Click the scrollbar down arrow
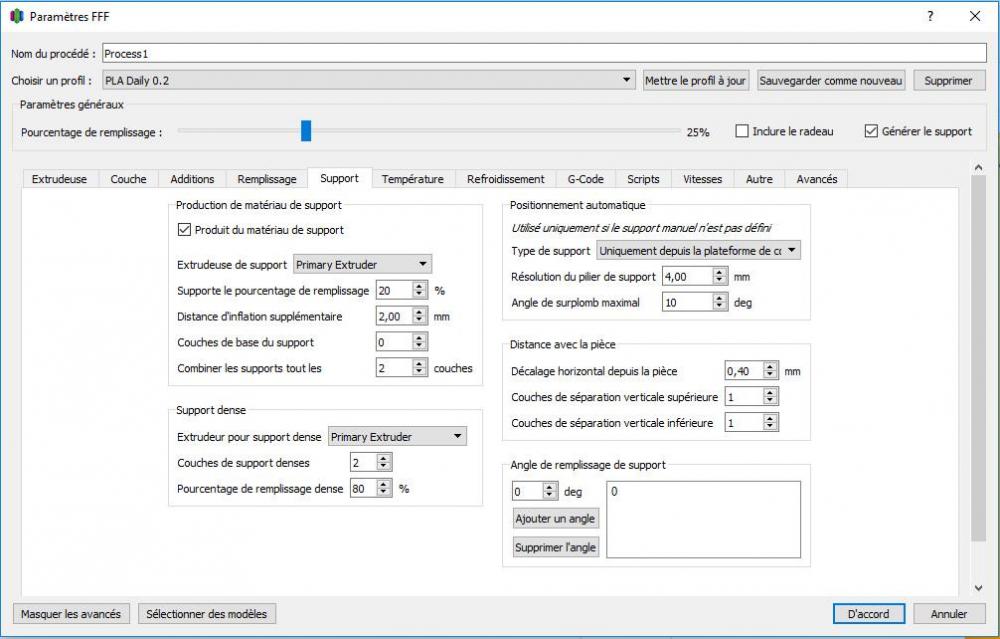 click(978, 588)
